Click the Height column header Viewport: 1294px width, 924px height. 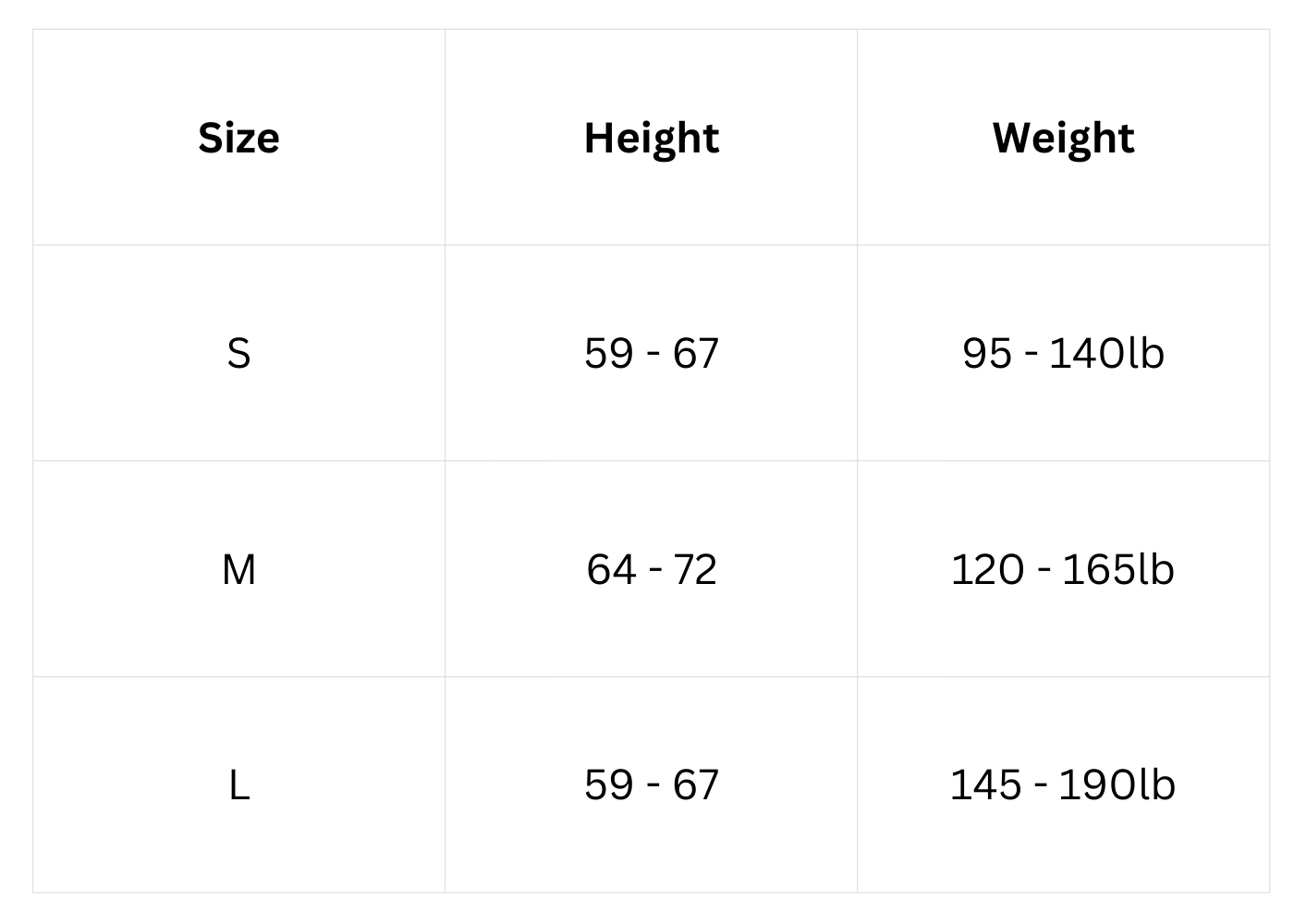652,139
